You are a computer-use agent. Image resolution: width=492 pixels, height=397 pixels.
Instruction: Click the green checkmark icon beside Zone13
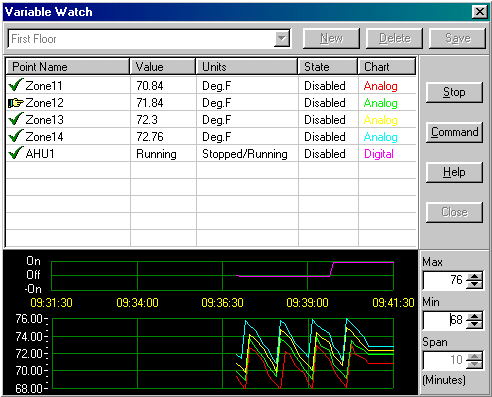click(x=16, y=119)
